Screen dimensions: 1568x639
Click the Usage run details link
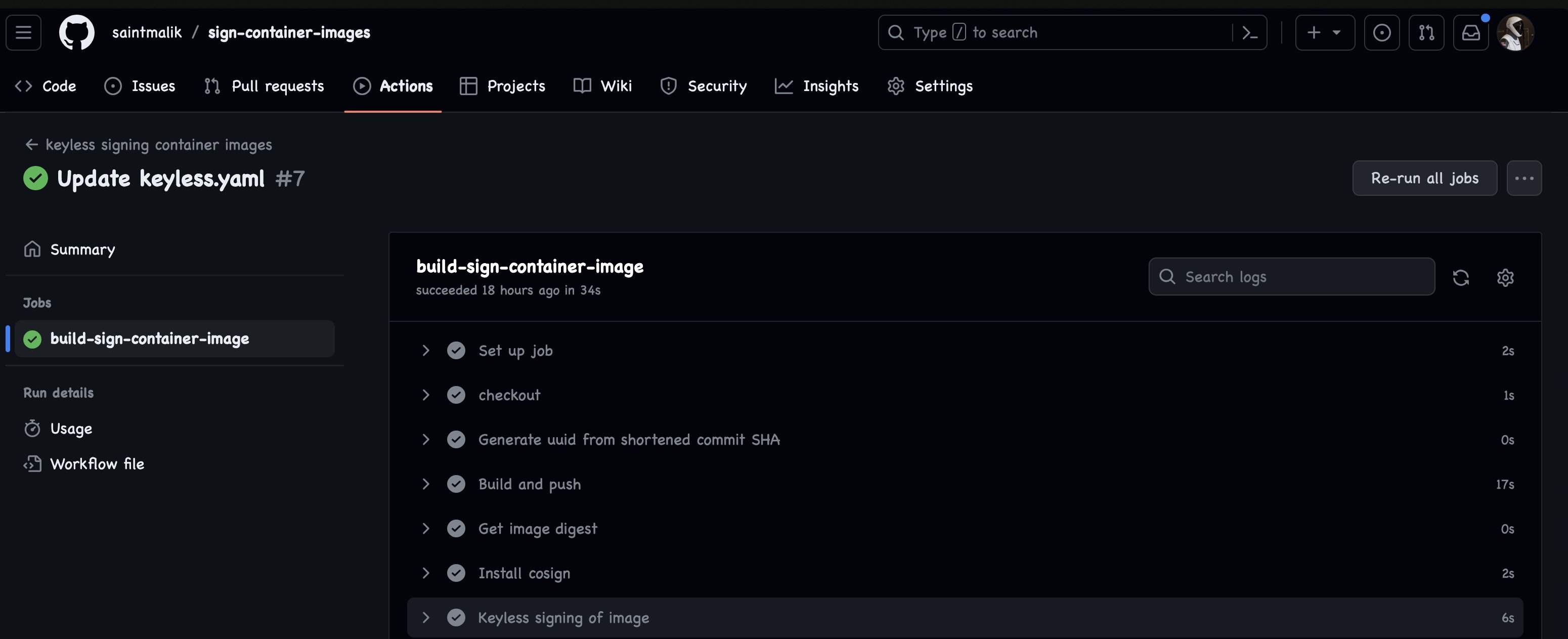tap(71, 428)
